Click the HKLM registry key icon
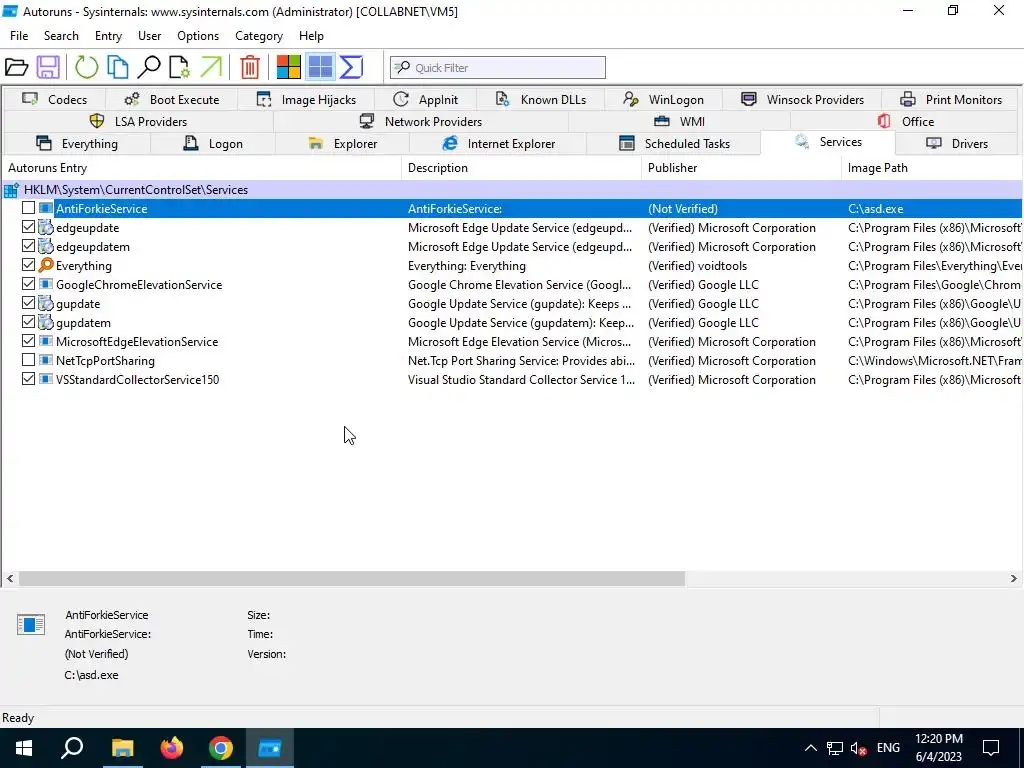 coord(11,190)
